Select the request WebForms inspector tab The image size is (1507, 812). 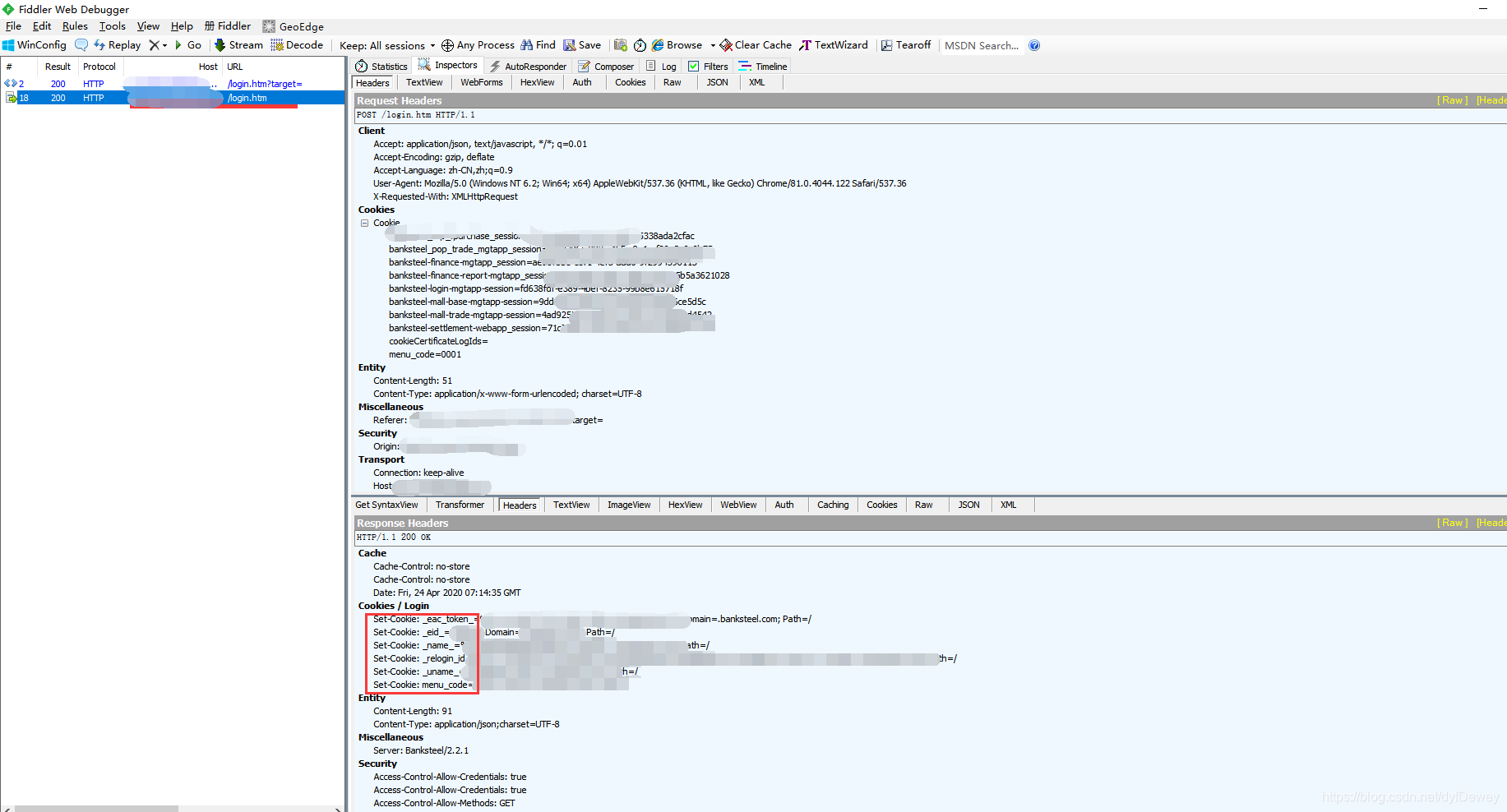481,82
